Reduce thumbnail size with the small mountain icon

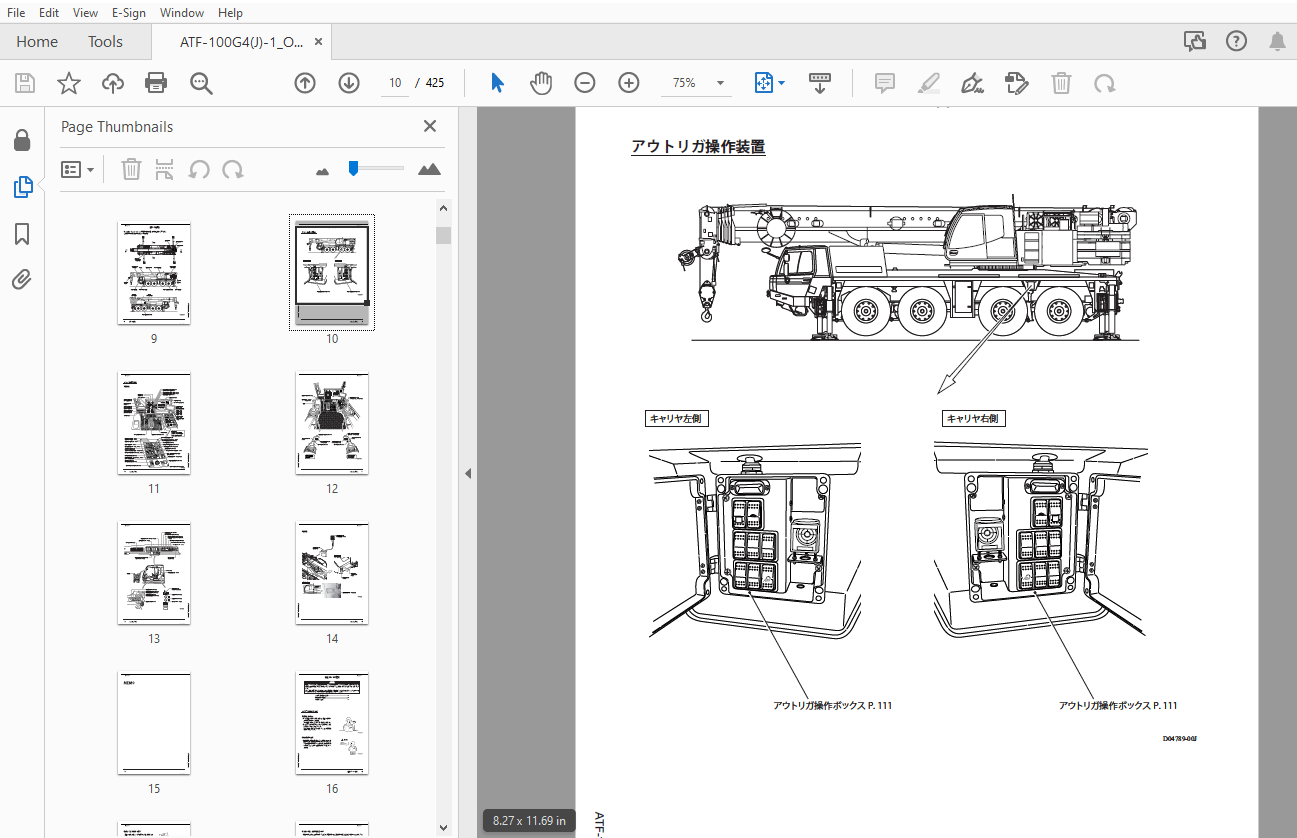pyautogui.click(x=322, y=171)
